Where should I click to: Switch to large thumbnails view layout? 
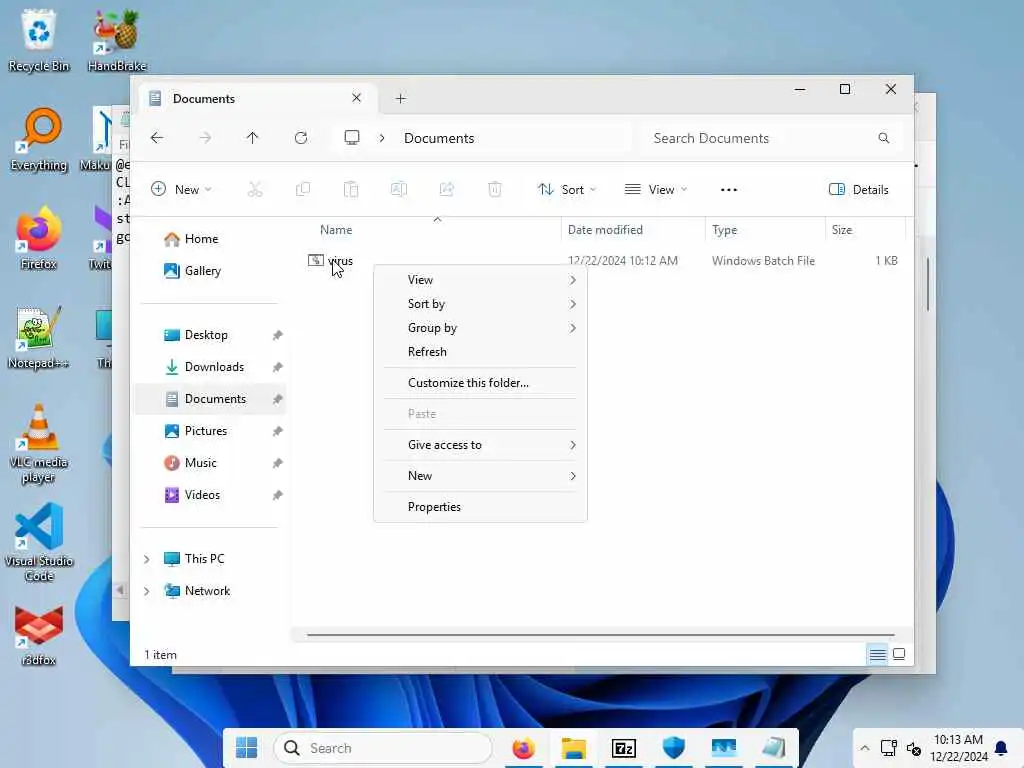click(x=899, y=654)
